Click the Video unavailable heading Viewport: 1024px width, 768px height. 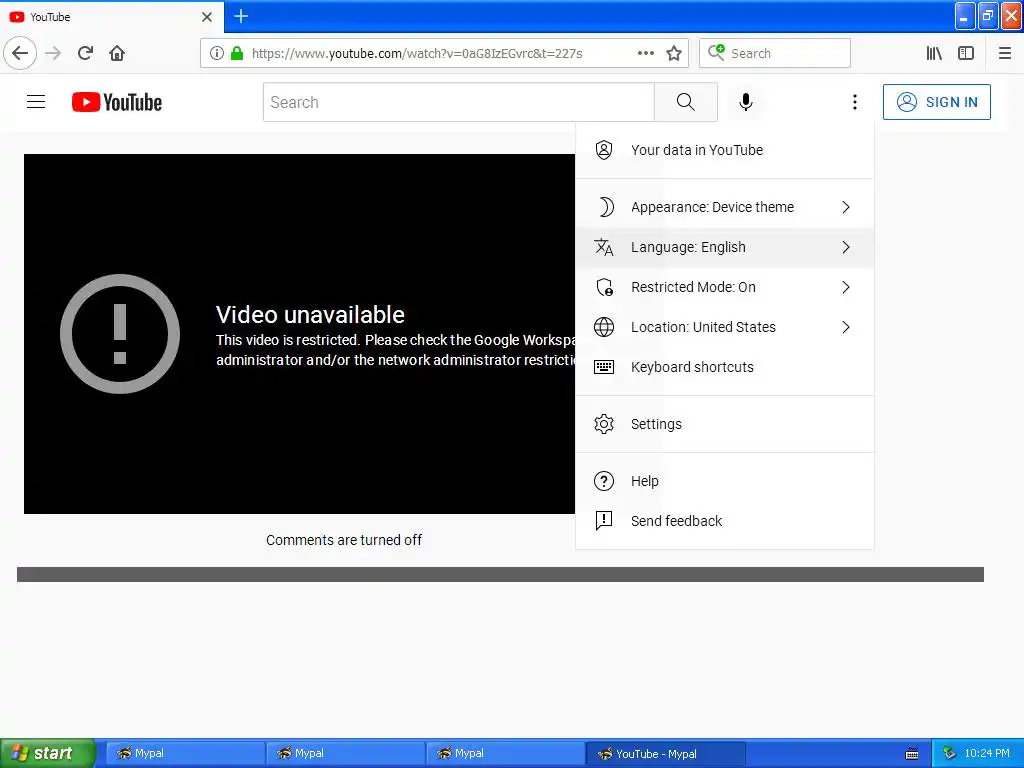310,315
